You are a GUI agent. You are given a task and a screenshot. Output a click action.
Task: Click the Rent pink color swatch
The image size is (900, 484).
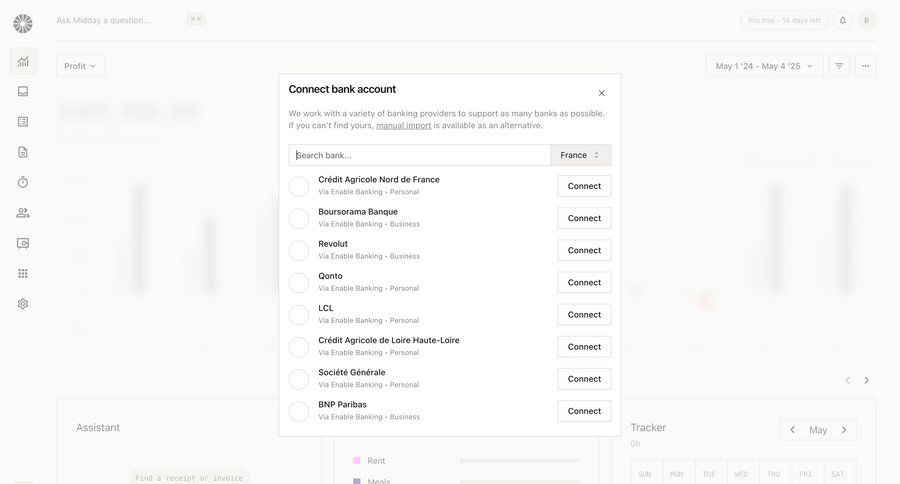[x=356, y=460]
